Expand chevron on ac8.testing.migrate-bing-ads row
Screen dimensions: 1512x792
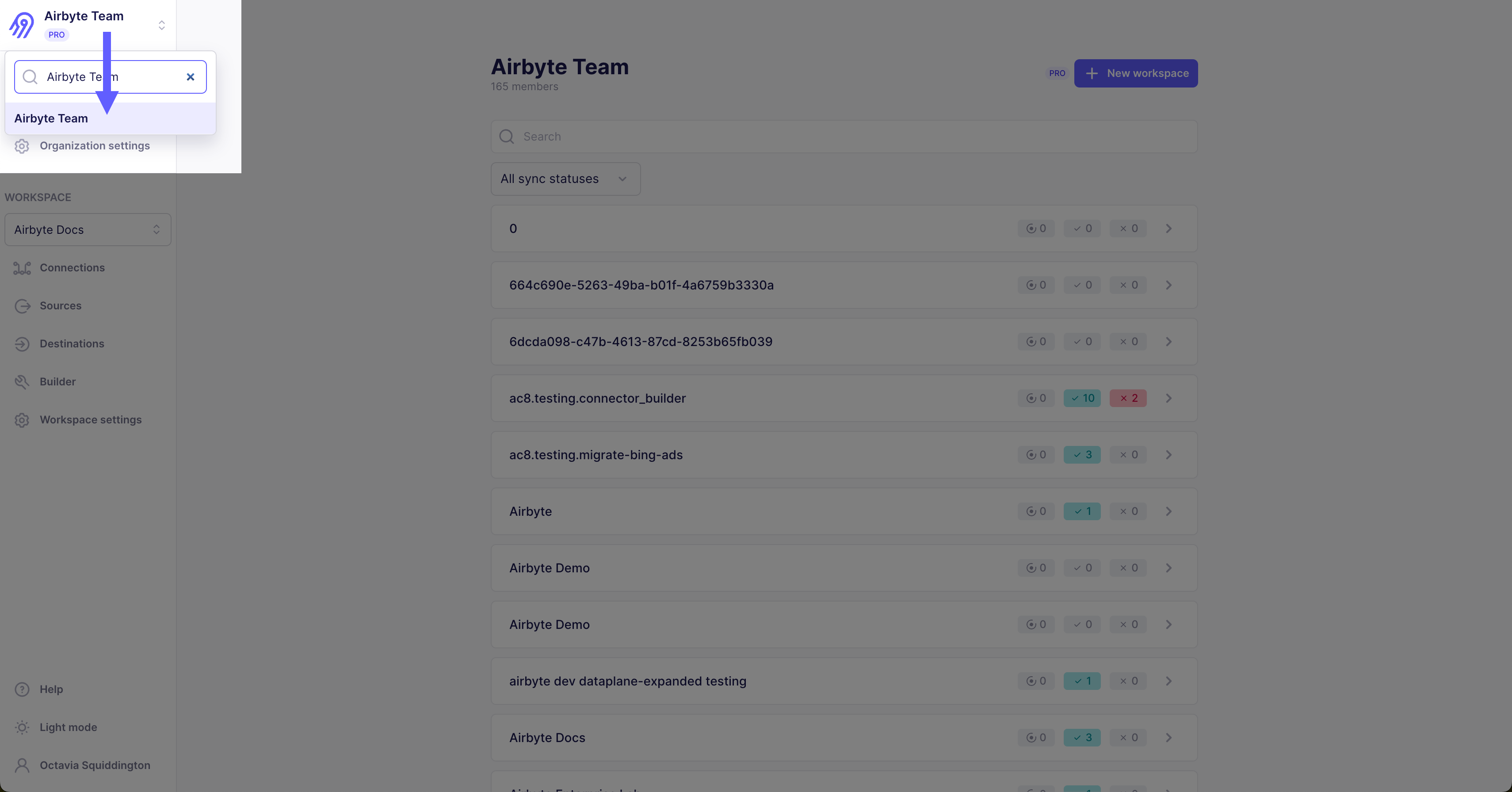click(1168, 455)
